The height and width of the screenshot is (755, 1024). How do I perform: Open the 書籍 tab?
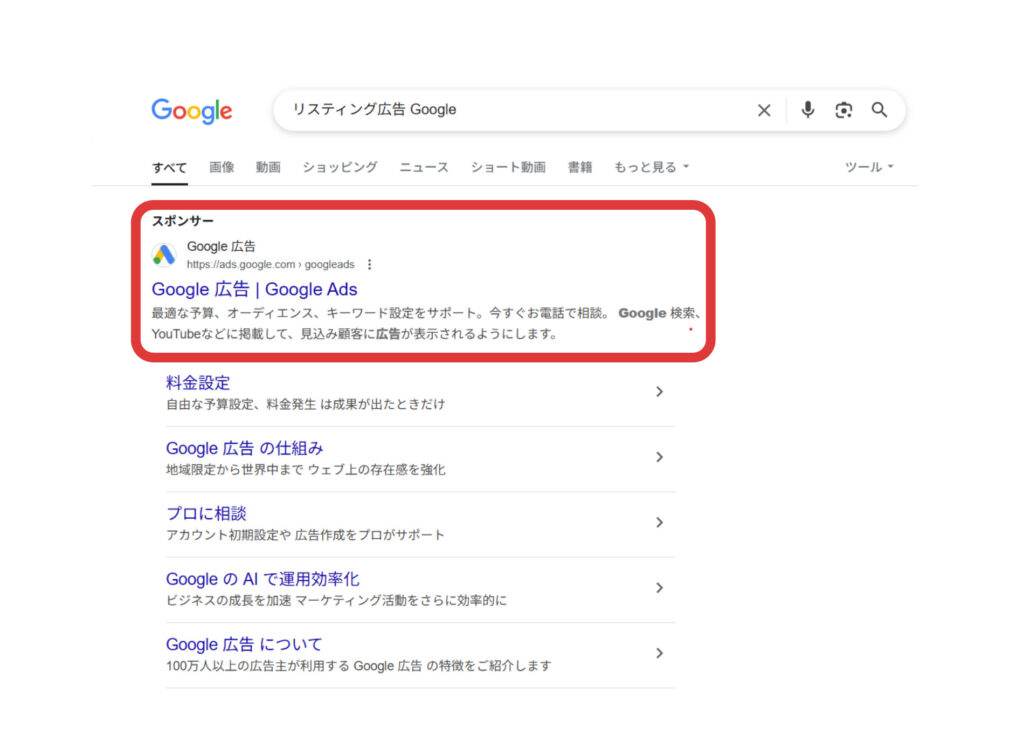[x=580, y=167]
